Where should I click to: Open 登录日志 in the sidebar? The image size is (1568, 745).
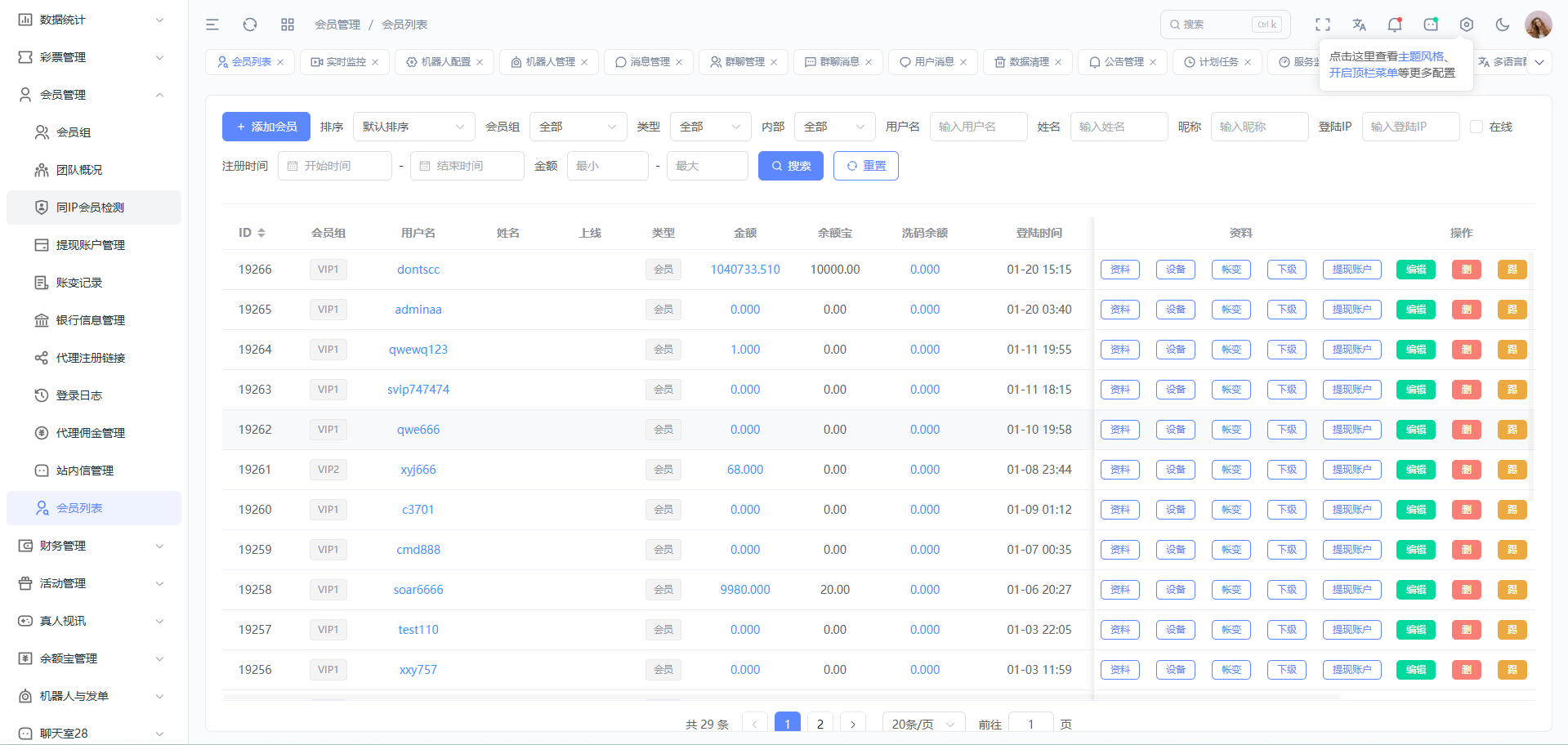tap(94, 395)
